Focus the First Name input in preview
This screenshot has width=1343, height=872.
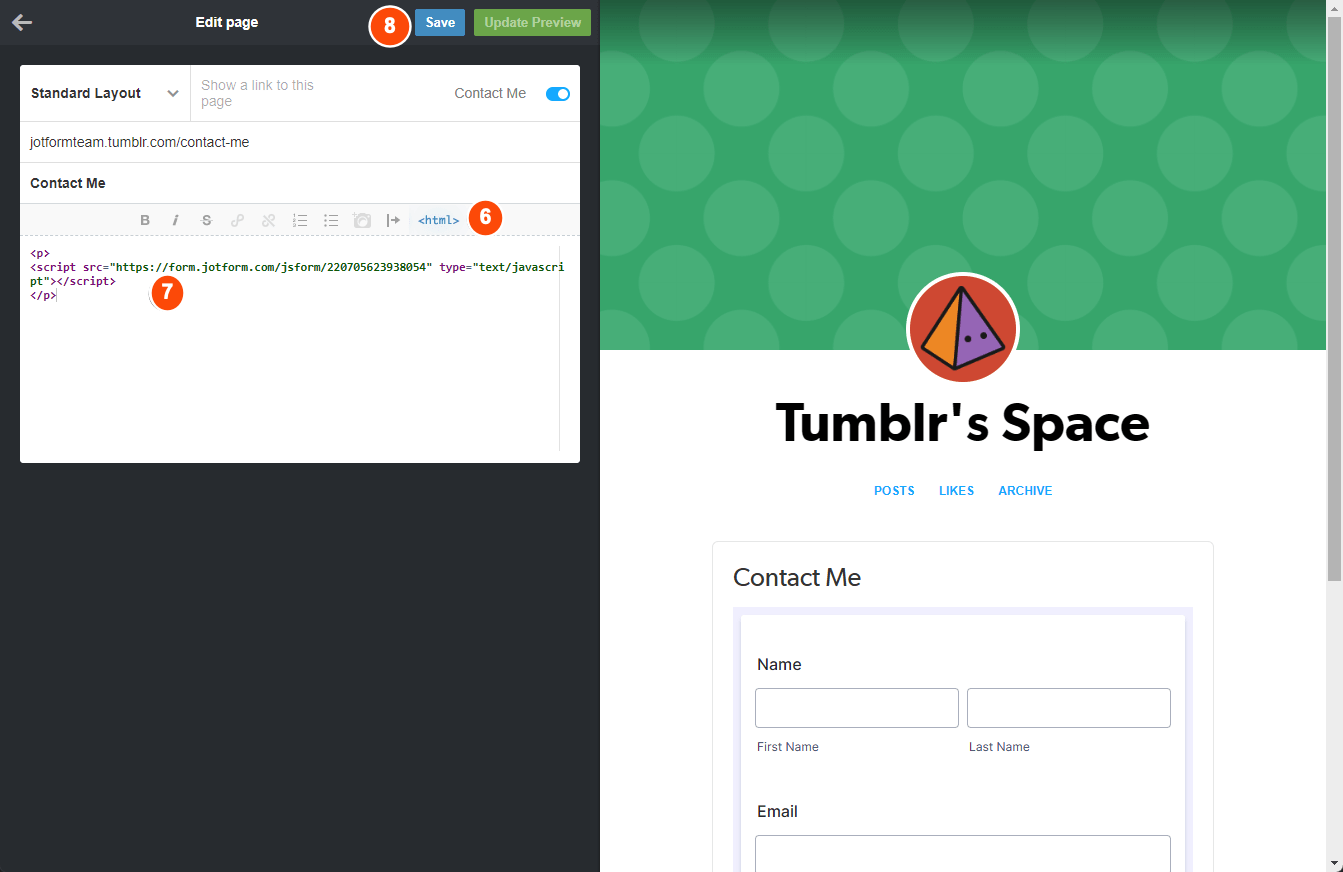coord(857,708)
